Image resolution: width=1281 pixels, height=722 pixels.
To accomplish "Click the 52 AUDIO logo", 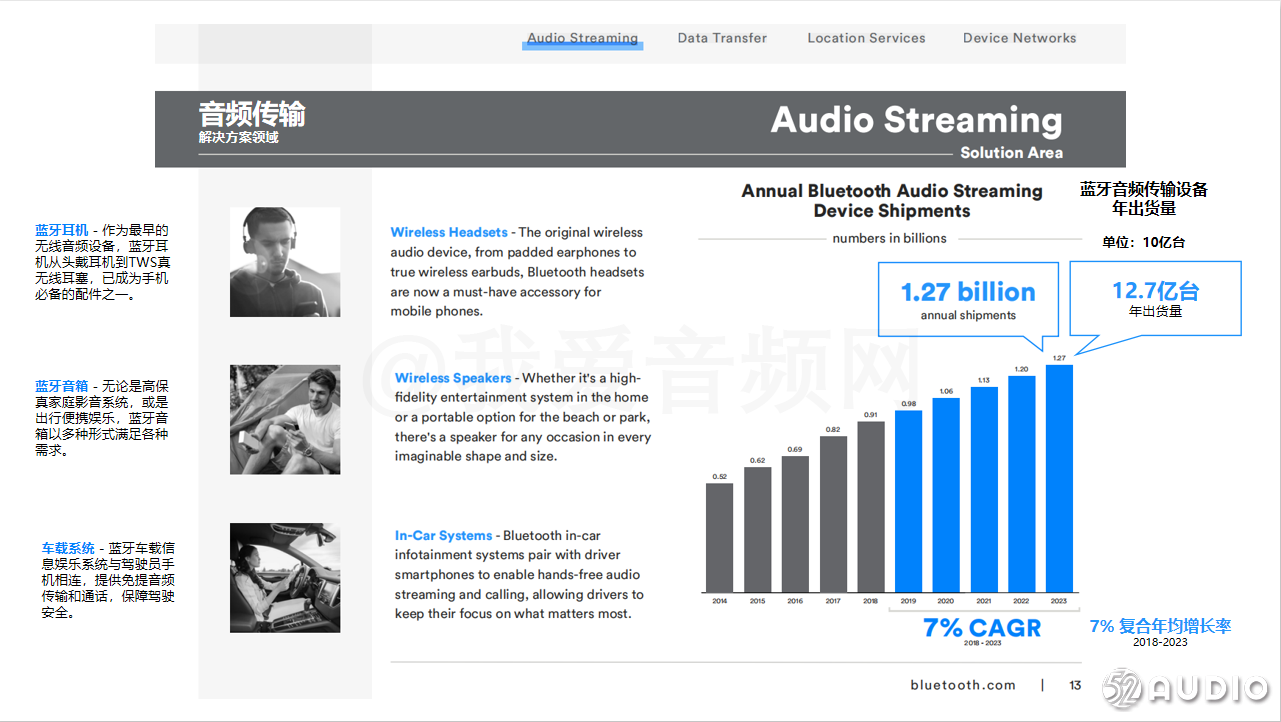I will [x=1185, y=689].
